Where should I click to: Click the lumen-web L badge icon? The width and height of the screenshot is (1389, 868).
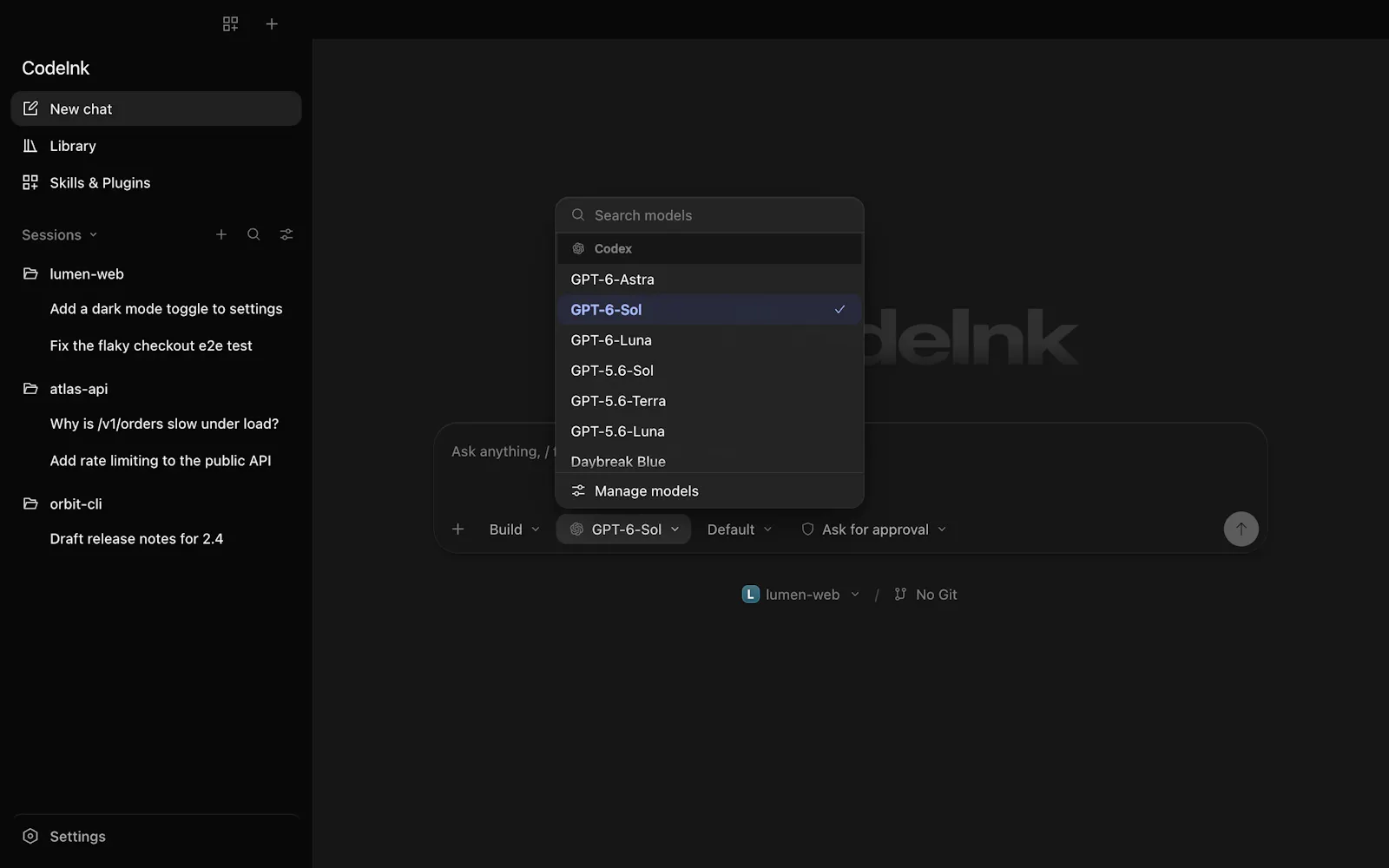click(x=751, y=595)
